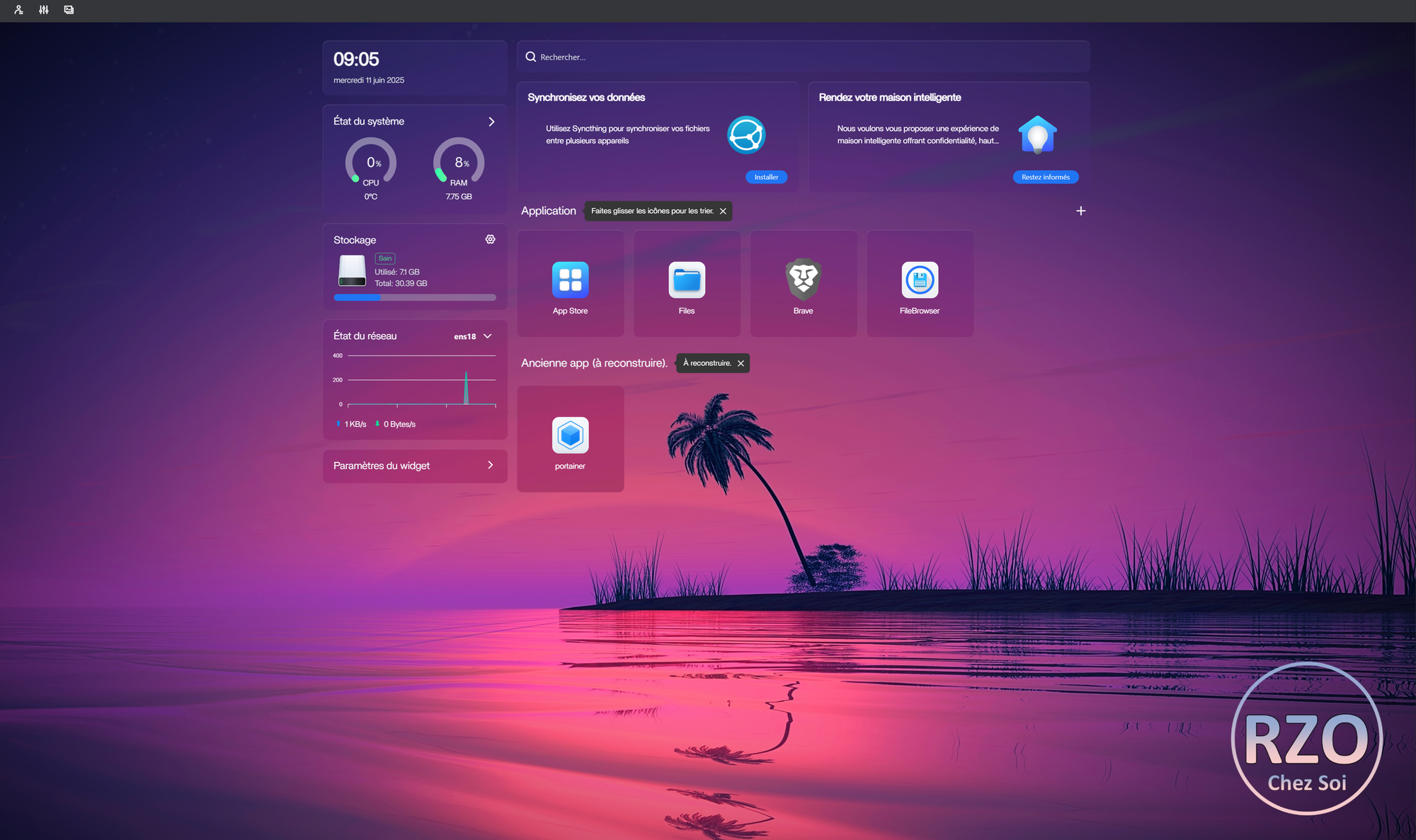1416x840 pixels.
Task: Click the user account icon in top bar
Action: [x=18, y=10]
